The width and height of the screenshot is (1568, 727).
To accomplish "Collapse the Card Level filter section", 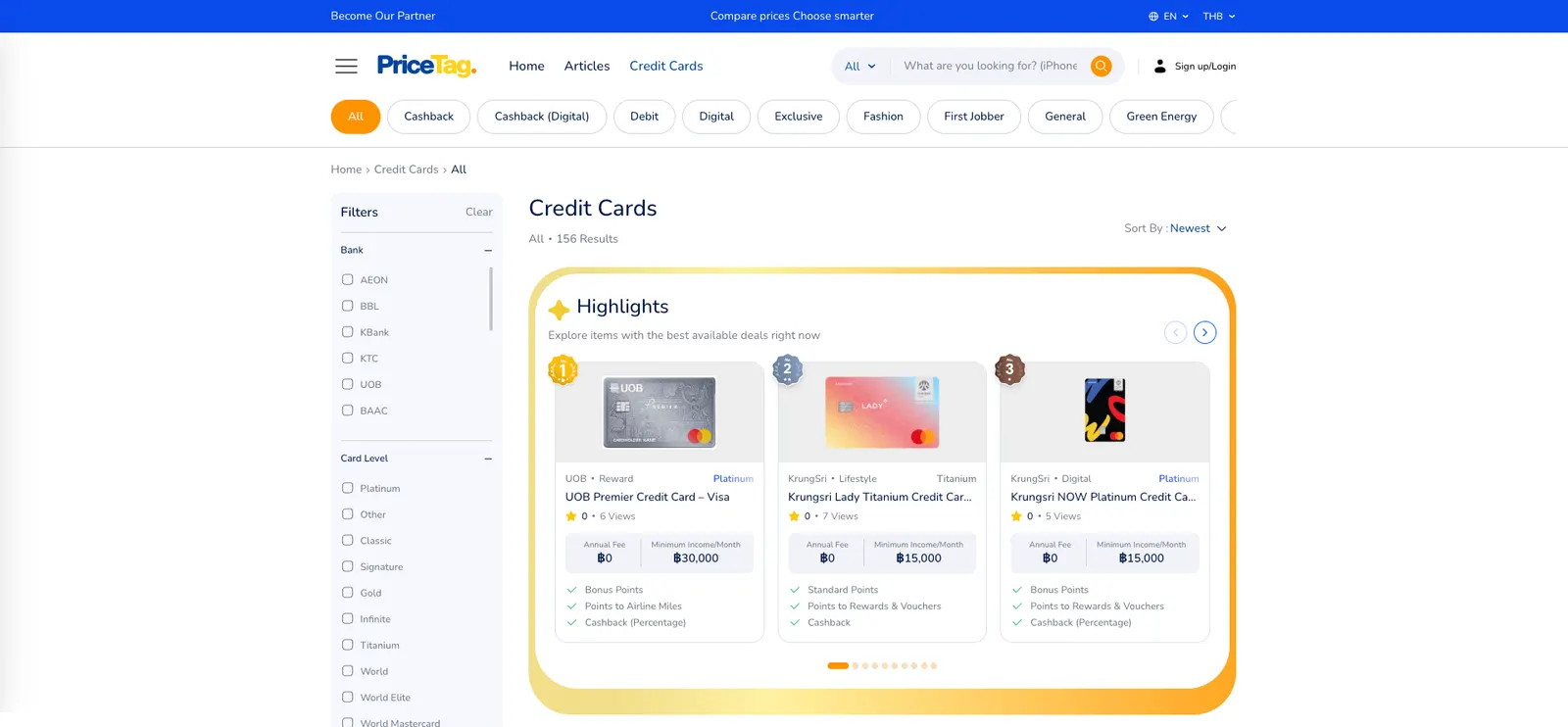I will click(x=488, y=459).
